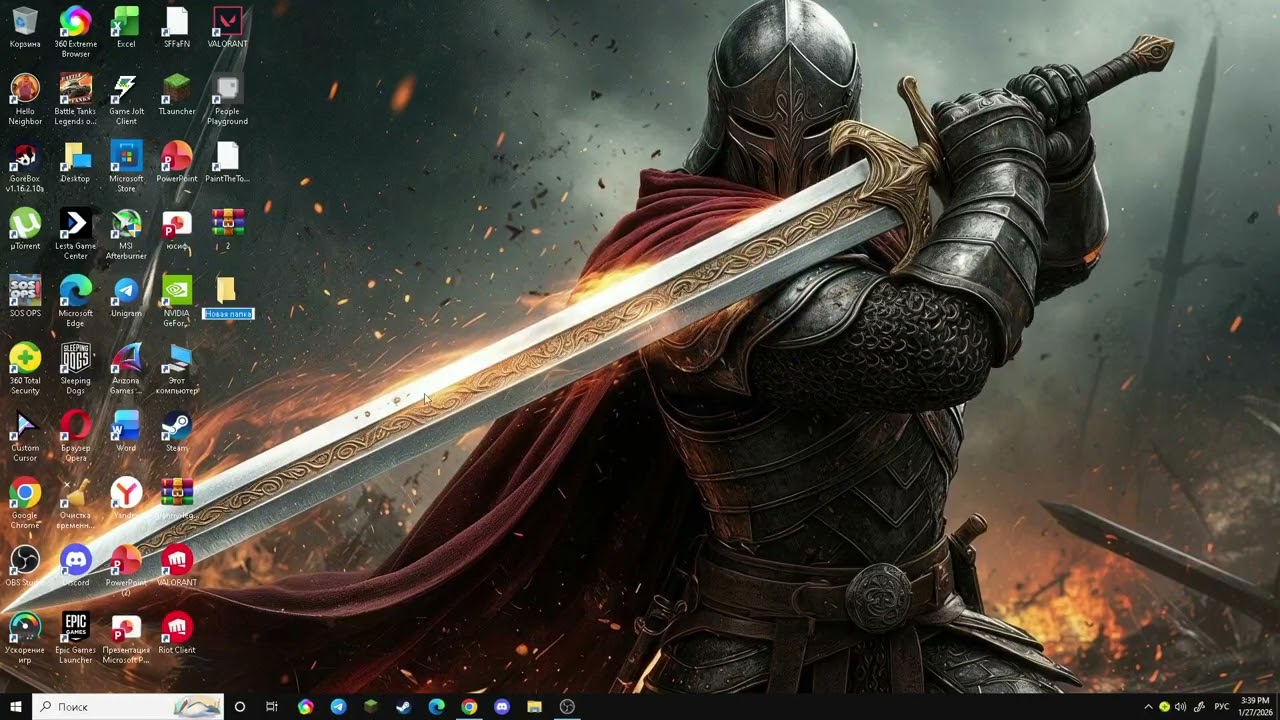Viewport: 1280px width, 720px height.
Task: Select the Hello Neighbor desktop icon
Action: tap(25, 88)
